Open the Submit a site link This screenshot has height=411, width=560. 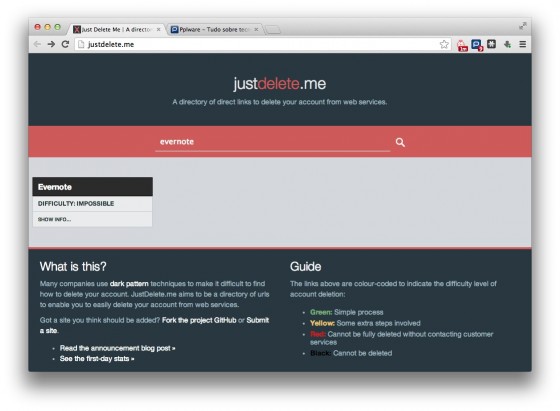tap(154, 325)
